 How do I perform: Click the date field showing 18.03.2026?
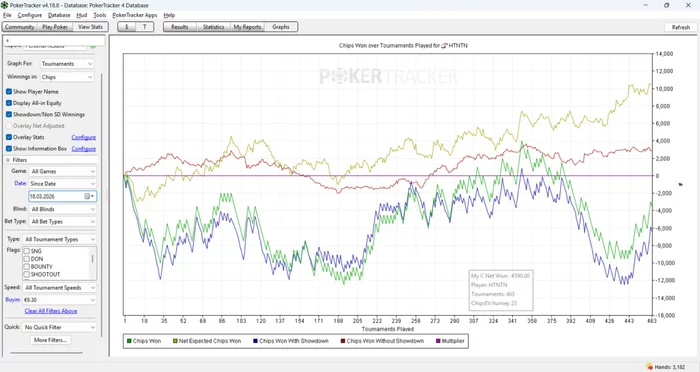click(56, 196)
